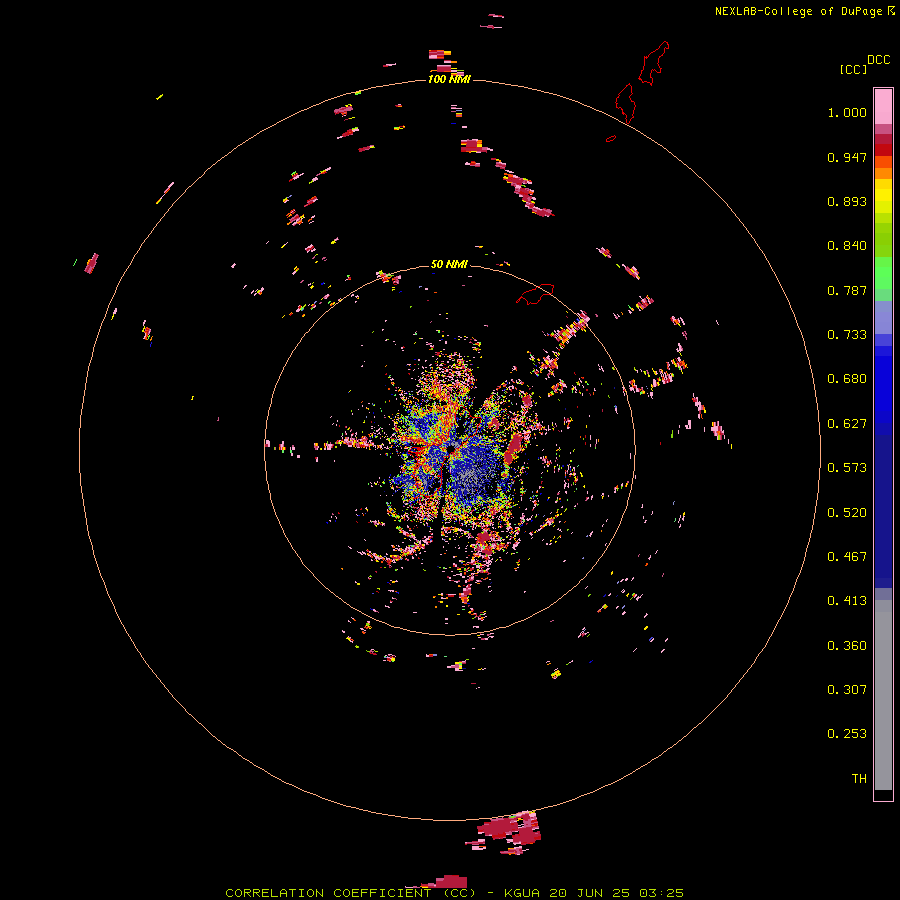Click the 0.573 color scale value
The height and width of the screenshot is (900, 900).
coord(847,468)
